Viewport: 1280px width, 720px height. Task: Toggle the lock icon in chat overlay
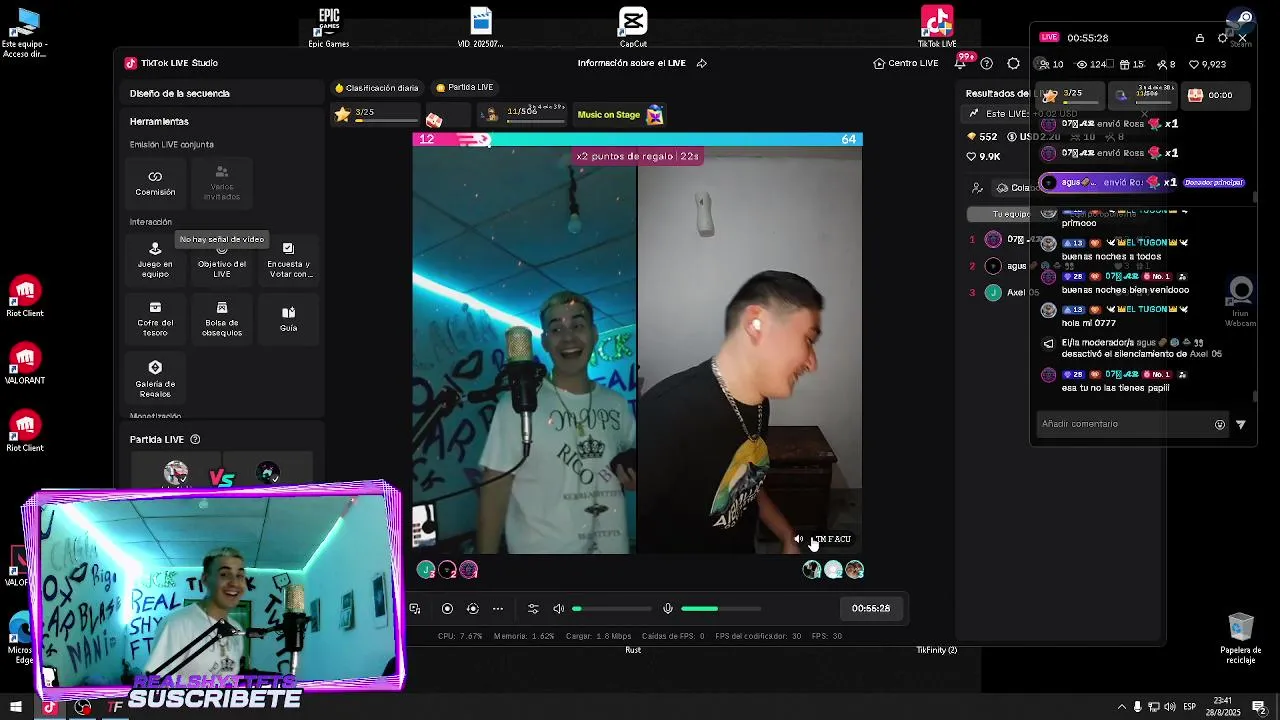click(1200, 38)
